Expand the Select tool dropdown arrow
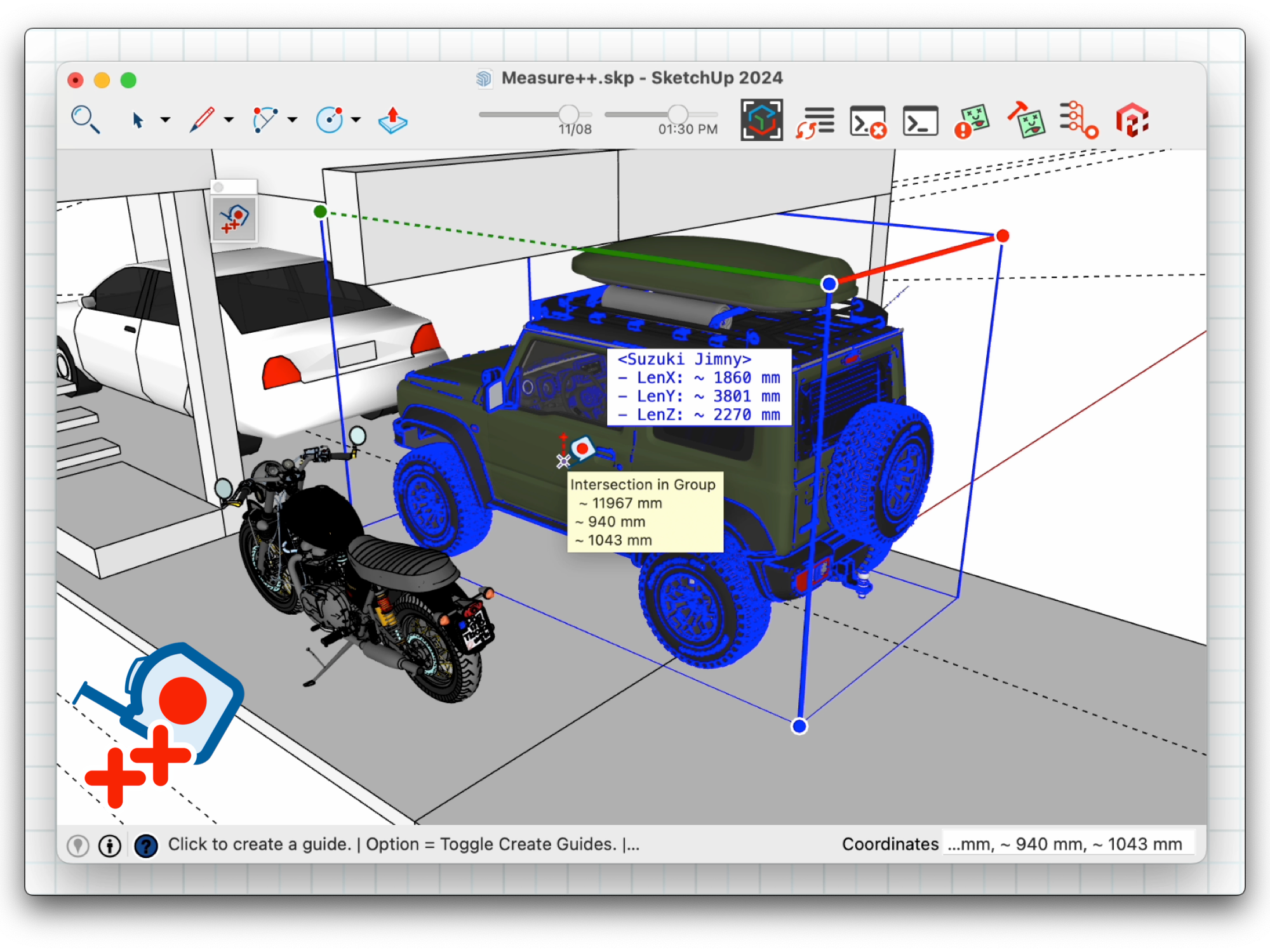Image resolution: width=1270 pixels, height=952 pixels. click(x=165, y=119)
